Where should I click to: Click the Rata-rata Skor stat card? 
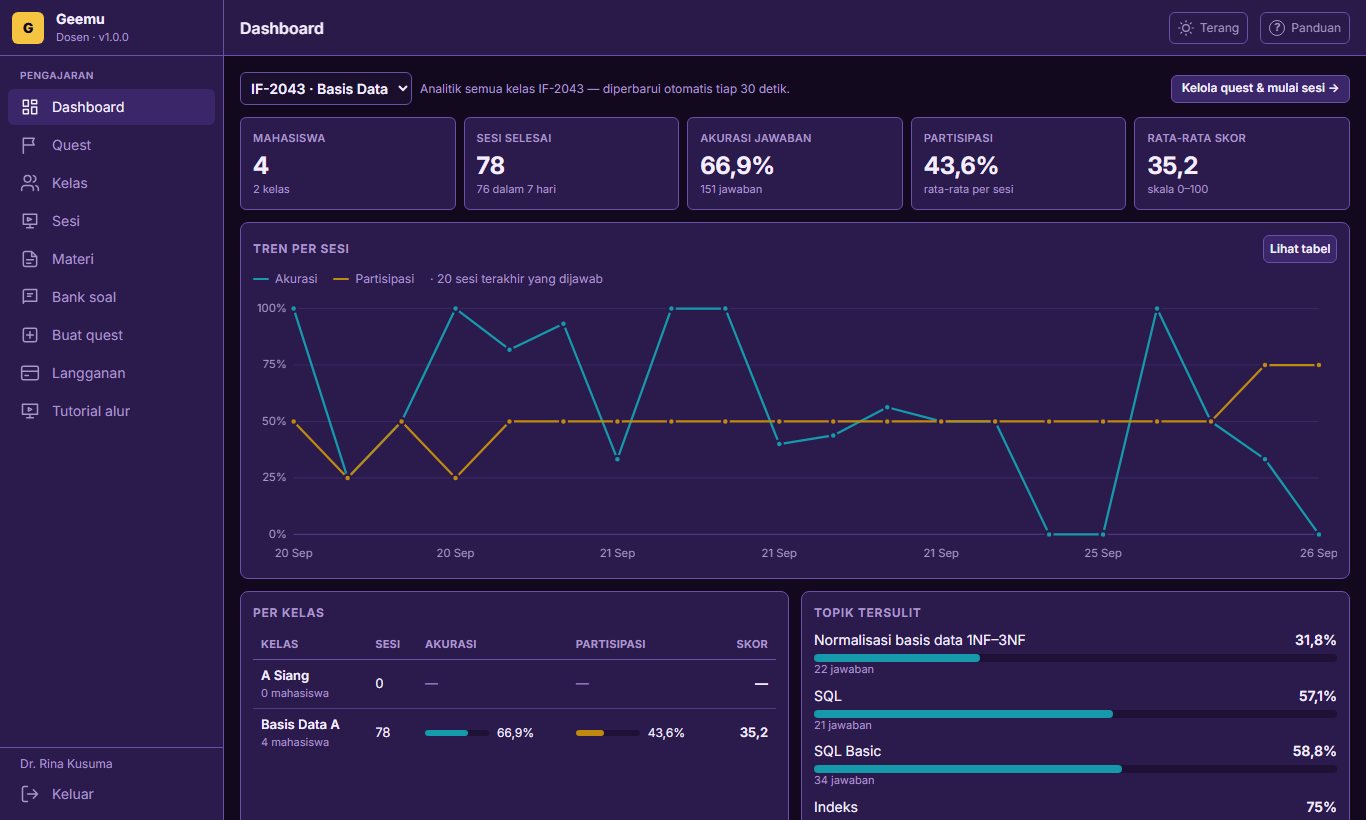[1242, 164]
